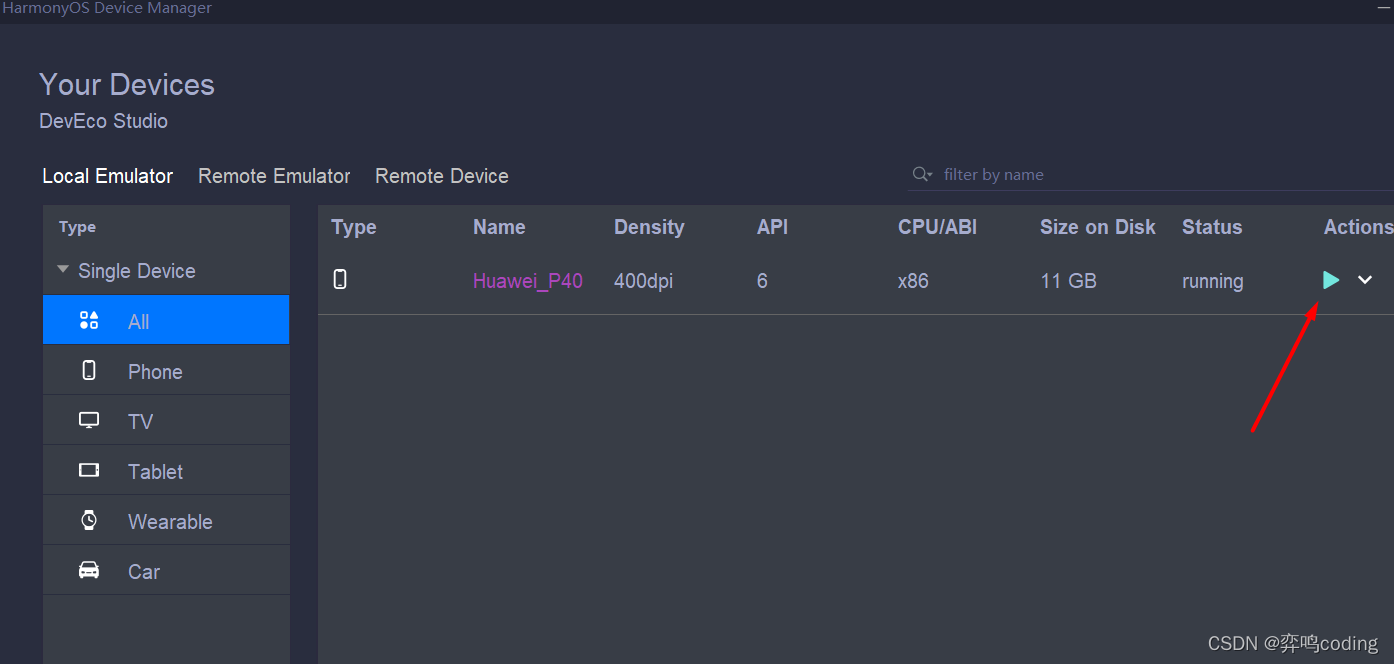Sort by the Status column header
The height and width of the screenshot is (664, 1394).
coord(1211,227)
